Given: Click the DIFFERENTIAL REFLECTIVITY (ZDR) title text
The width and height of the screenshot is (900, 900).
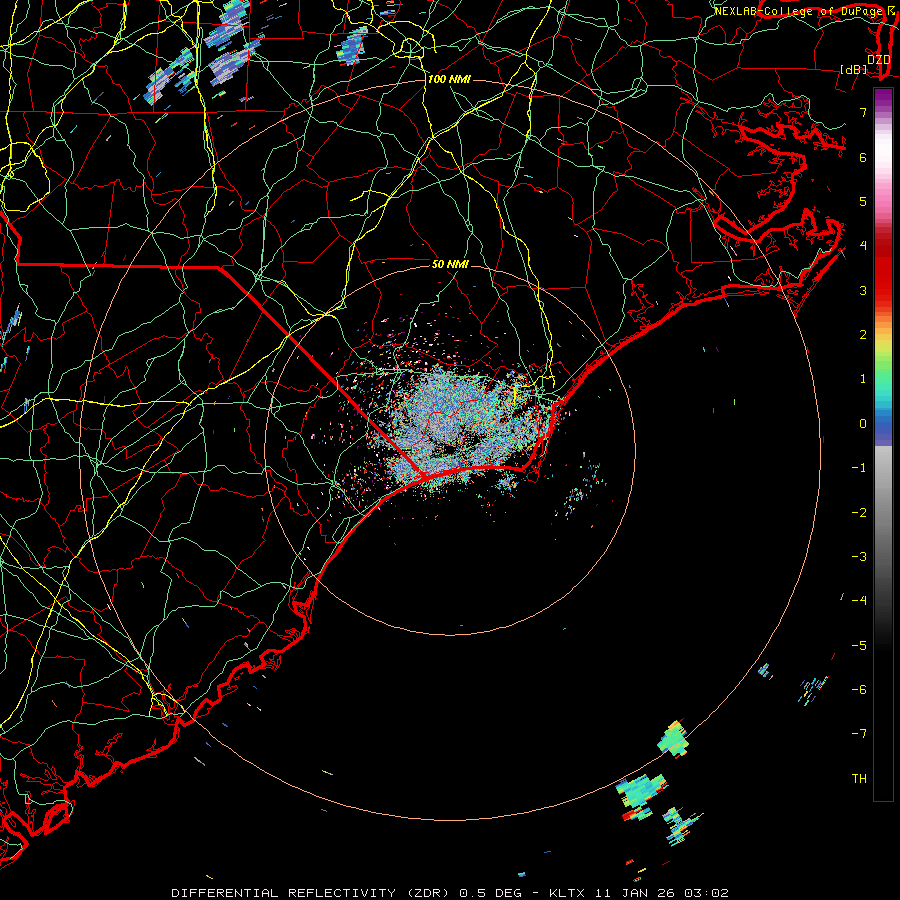Looking at the screenshot, I should (312, 893).
